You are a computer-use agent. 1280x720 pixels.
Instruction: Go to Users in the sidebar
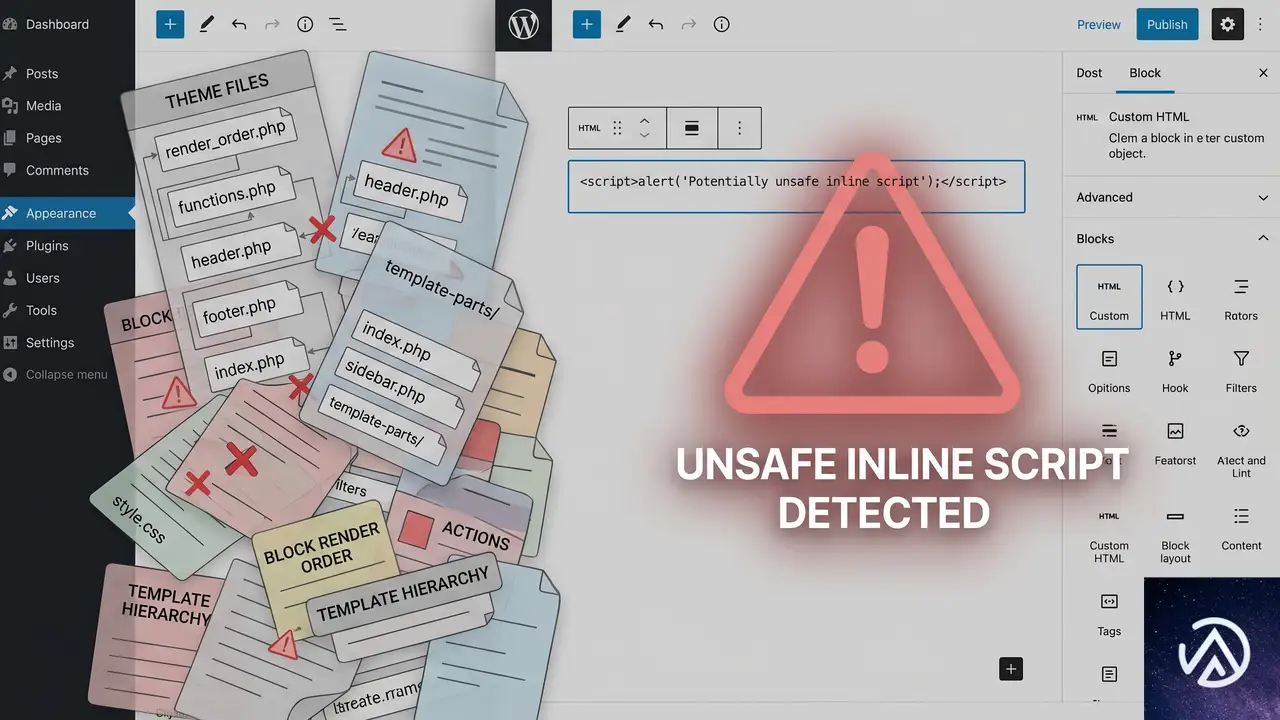[43, 278]
